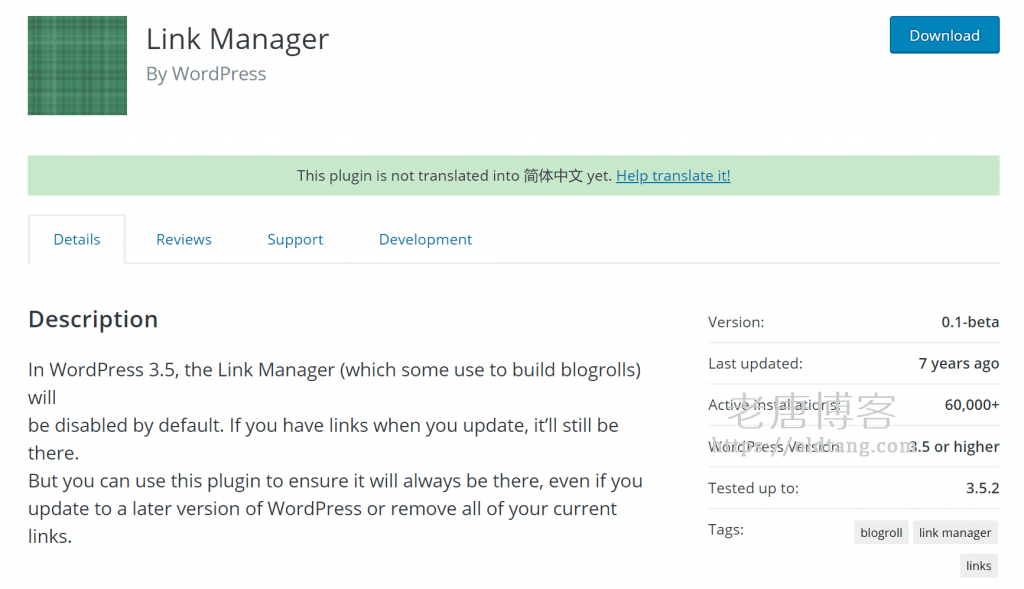Image resolution: width=1024 pixels, height=589 pixels.
Task: Select the links tag
Action: [978, 565]
